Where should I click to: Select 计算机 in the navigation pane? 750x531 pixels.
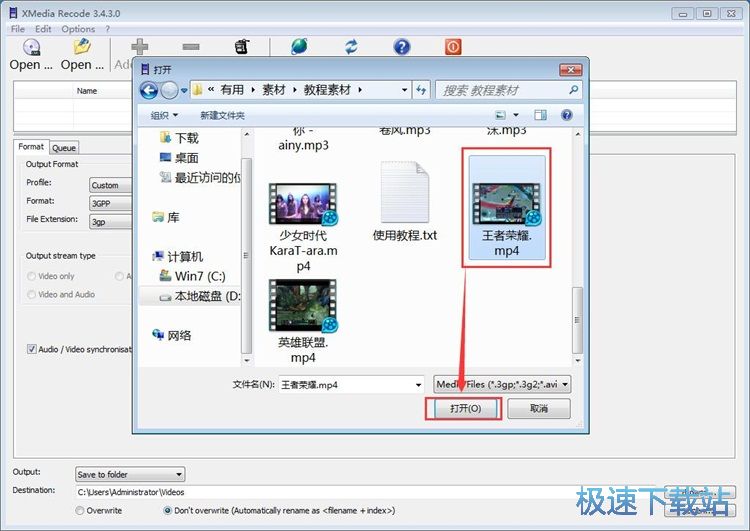pyautogui.click(x=178, y=256)
